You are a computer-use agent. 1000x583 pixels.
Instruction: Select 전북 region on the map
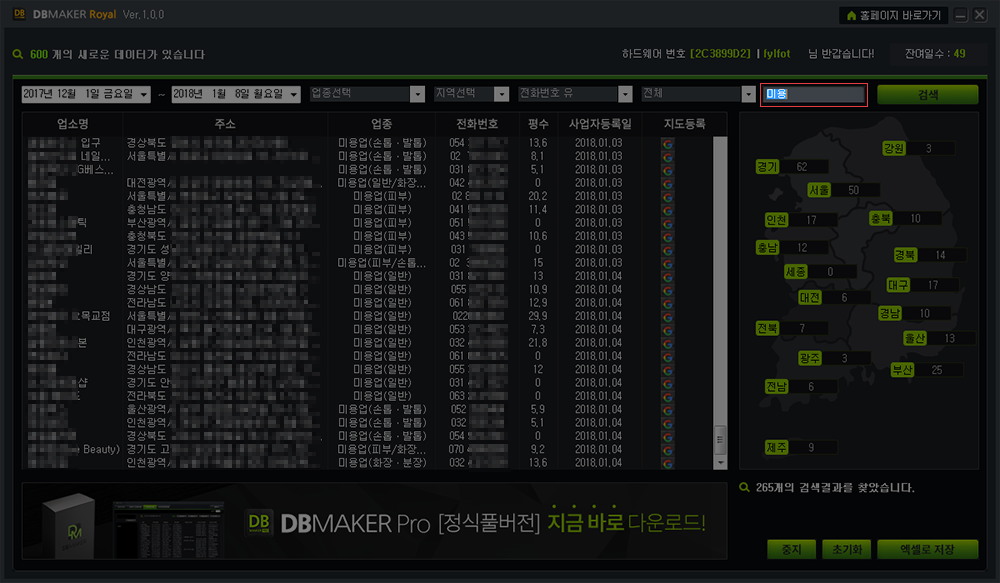coord(767,328)
